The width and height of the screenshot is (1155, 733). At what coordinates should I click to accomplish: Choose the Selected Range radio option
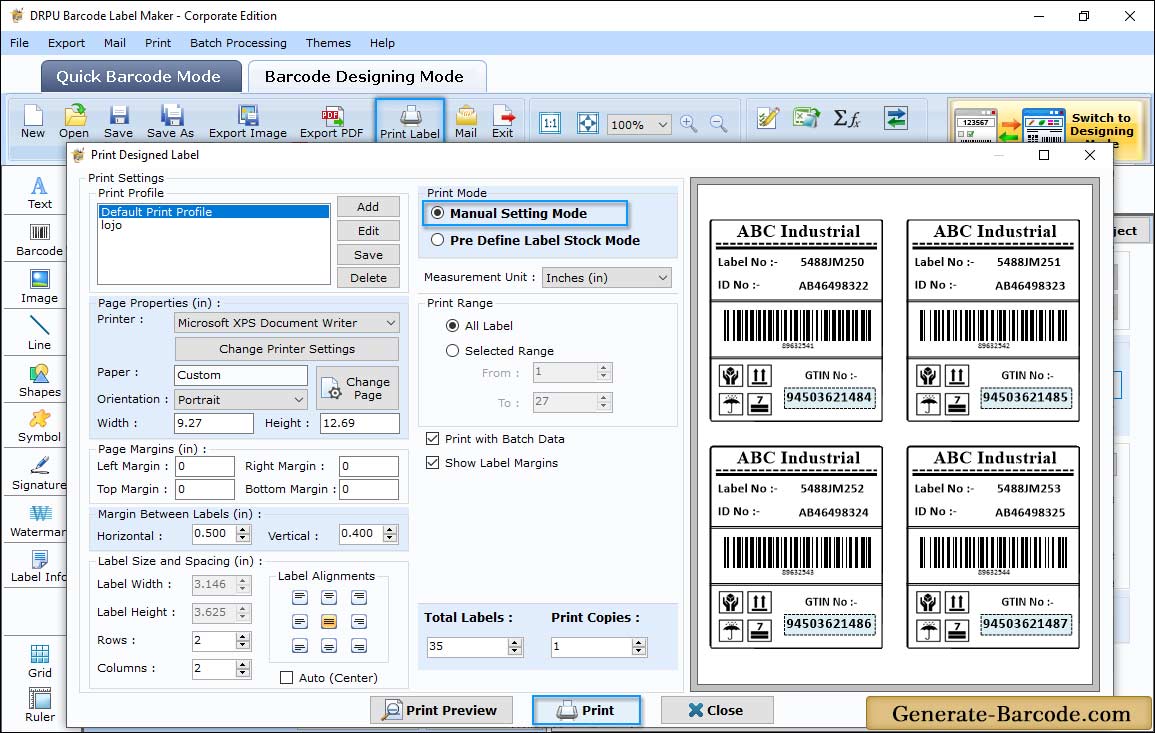(452, 351)
